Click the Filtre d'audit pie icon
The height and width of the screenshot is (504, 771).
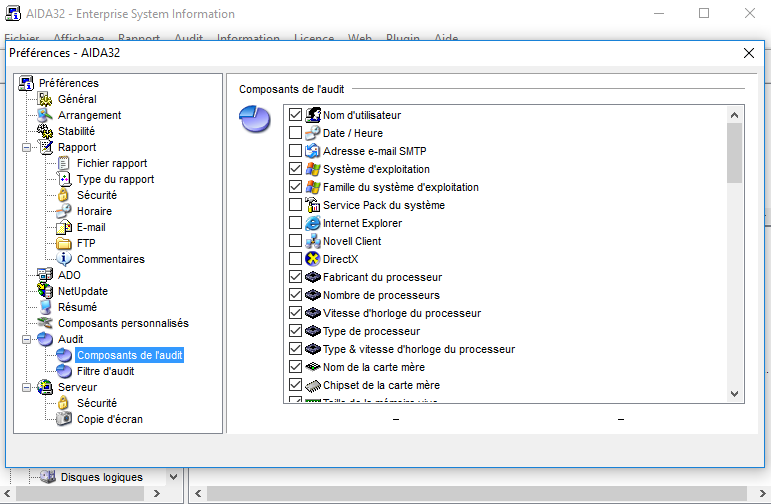[x=64, y=371]
